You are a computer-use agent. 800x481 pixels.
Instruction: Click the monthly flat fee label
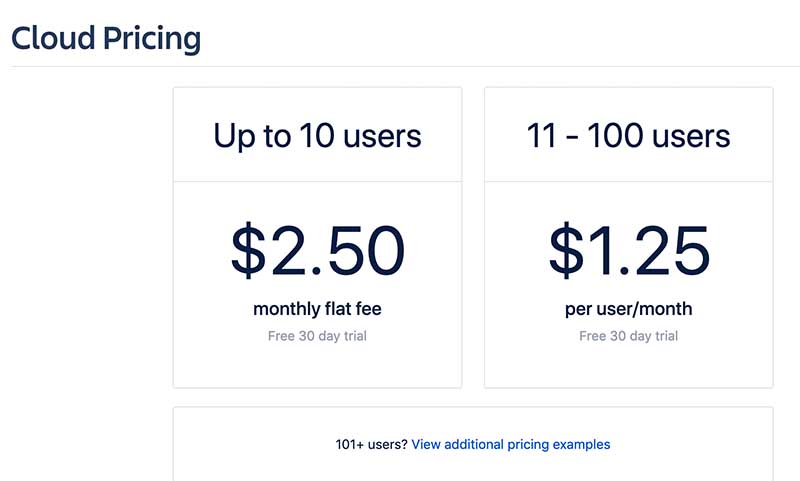click(x=317, y=309)
